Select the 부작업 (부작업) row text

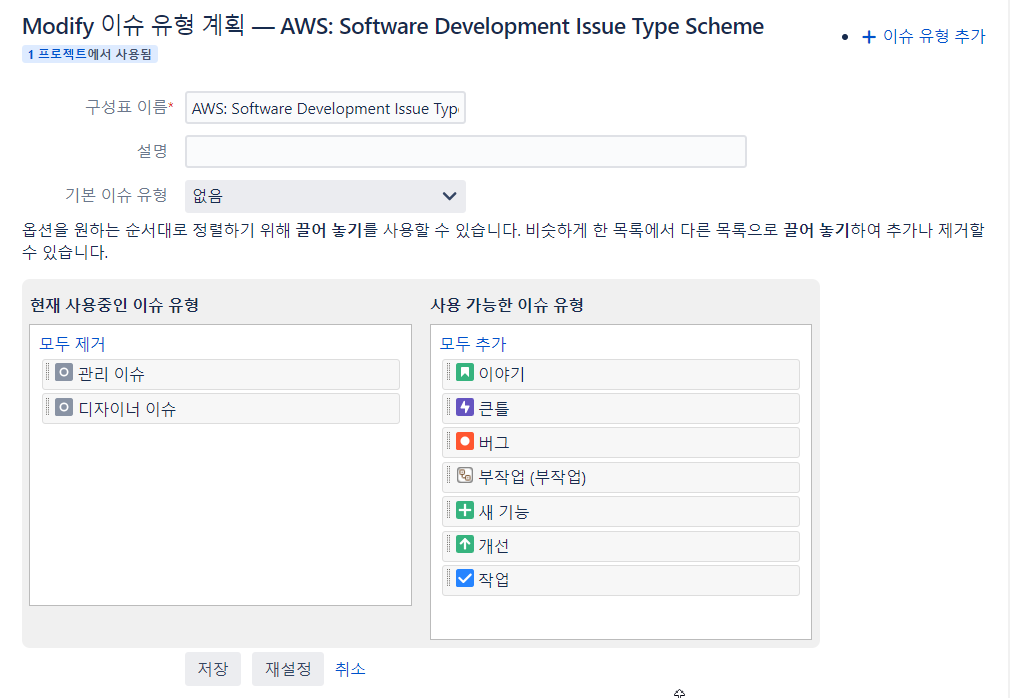[x=533, y=477]
